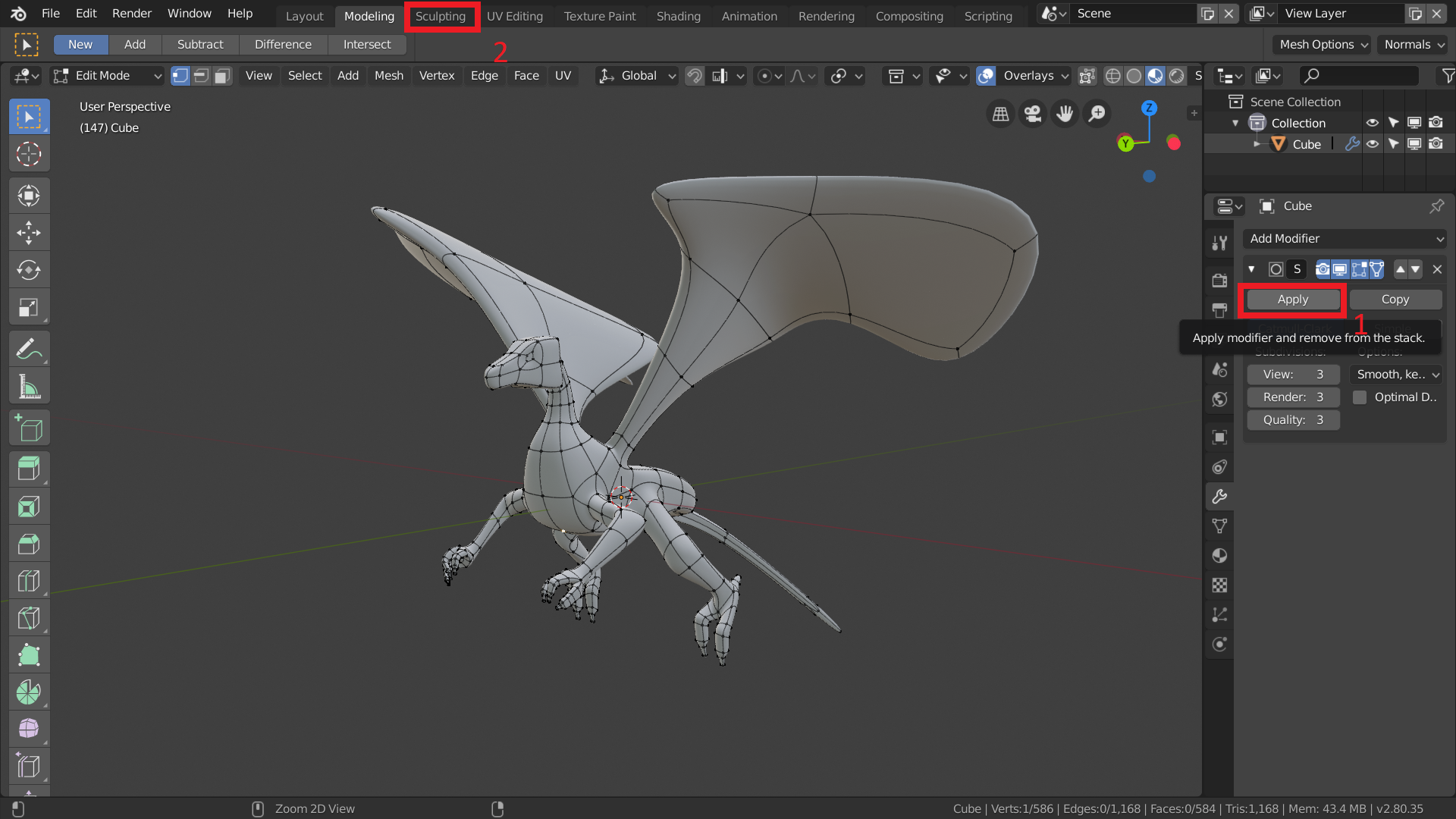This screenshot has width=1456, height=819.
Task: Select the Cursor tool
Action: (x=29, y=154)
